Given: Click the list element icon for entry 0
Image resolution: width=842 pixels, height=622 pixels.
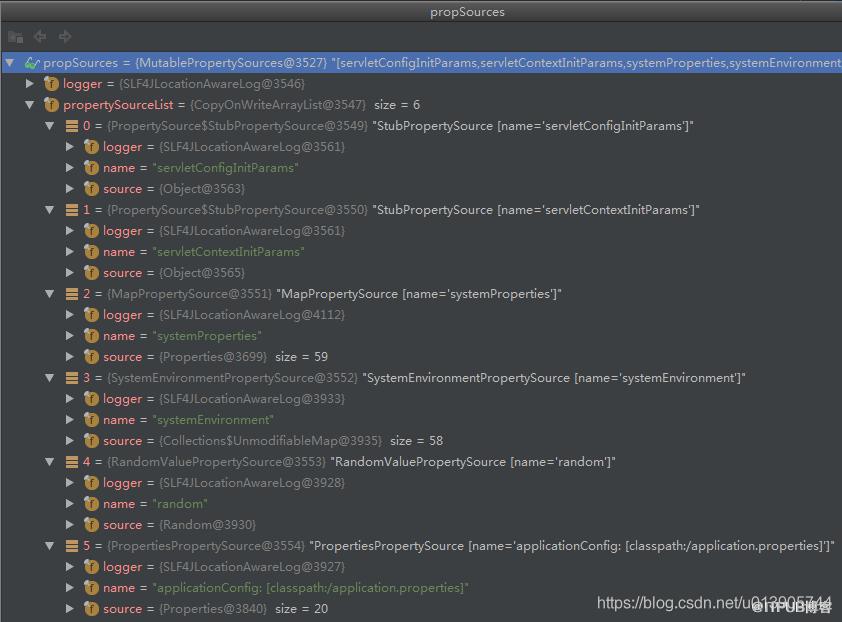Looking at the screenshot, I should (x=71, y=126).
